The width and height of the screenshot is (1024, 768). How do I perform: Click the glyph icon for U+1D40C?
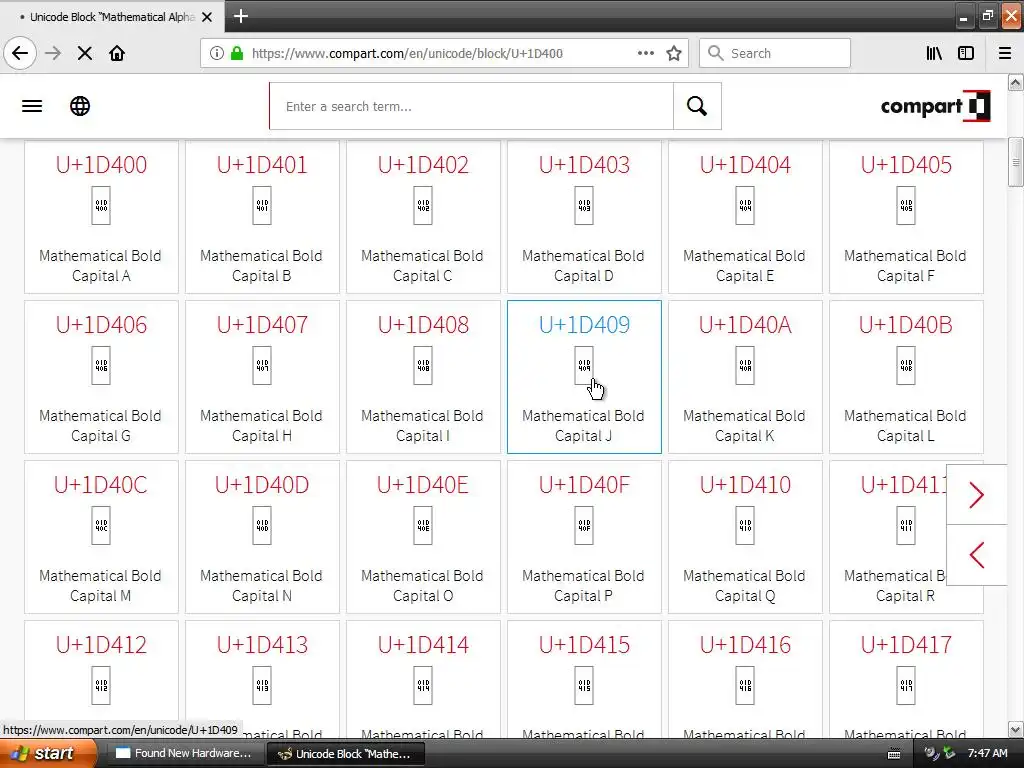click(101, 525)
